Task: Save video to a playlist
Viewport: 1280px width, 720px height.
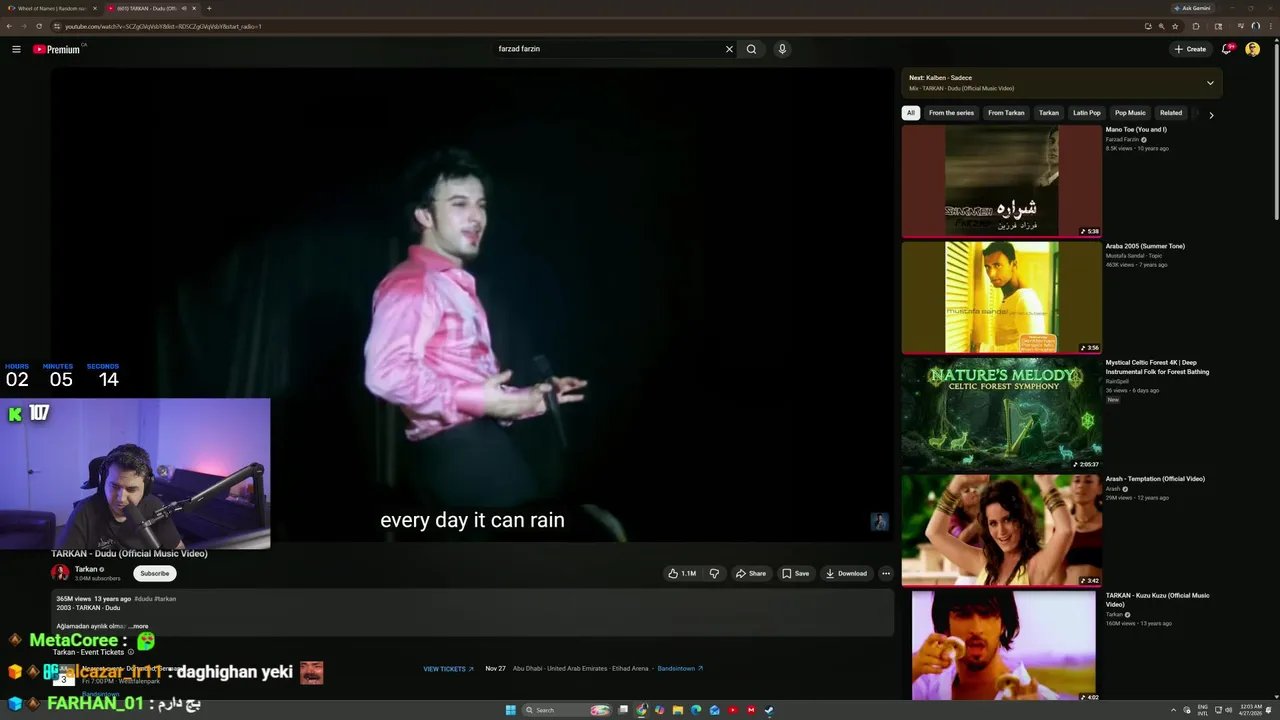Action: [x=796, y=574]
